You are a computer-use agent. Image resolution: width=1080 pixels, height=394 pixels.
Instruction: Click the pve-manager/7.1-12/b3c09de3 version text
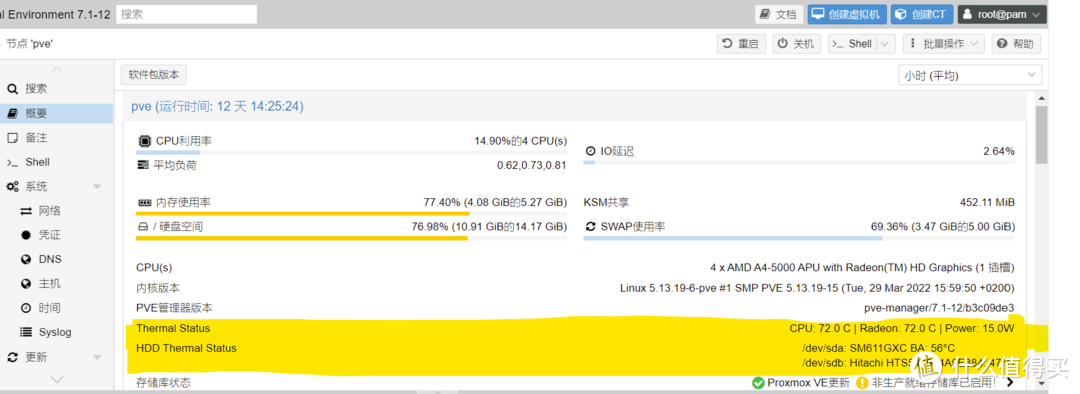tap(939, 308)
